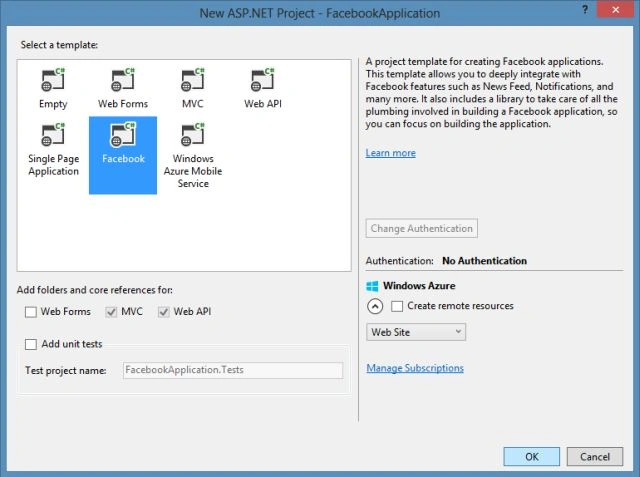The width and height of the screenshot is (640, 477).
Task: Choose the Web Forms template icon
Action: pos(123,80)
